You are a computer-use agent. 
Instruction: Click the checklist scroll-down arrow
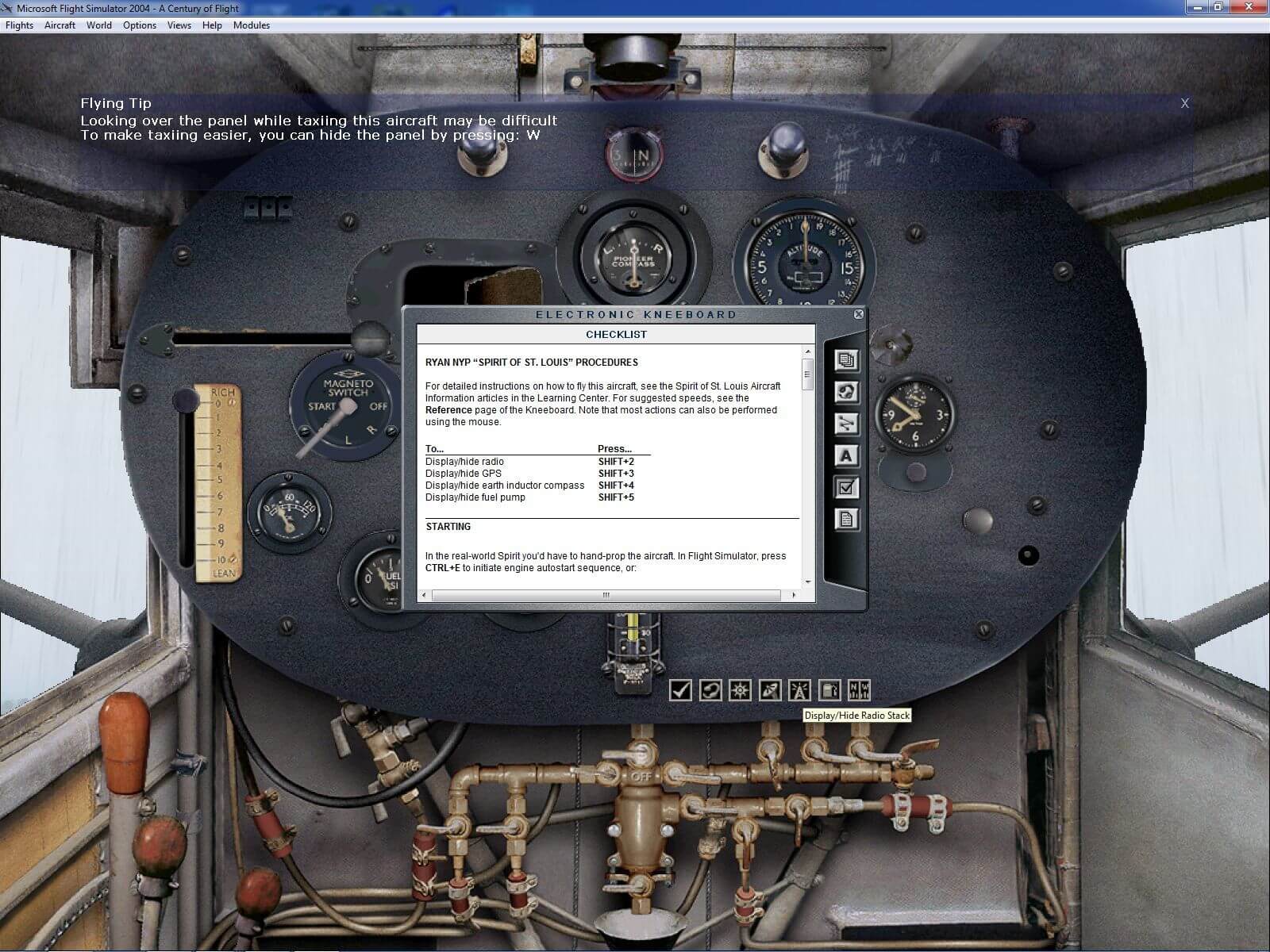tap(808, 582)
